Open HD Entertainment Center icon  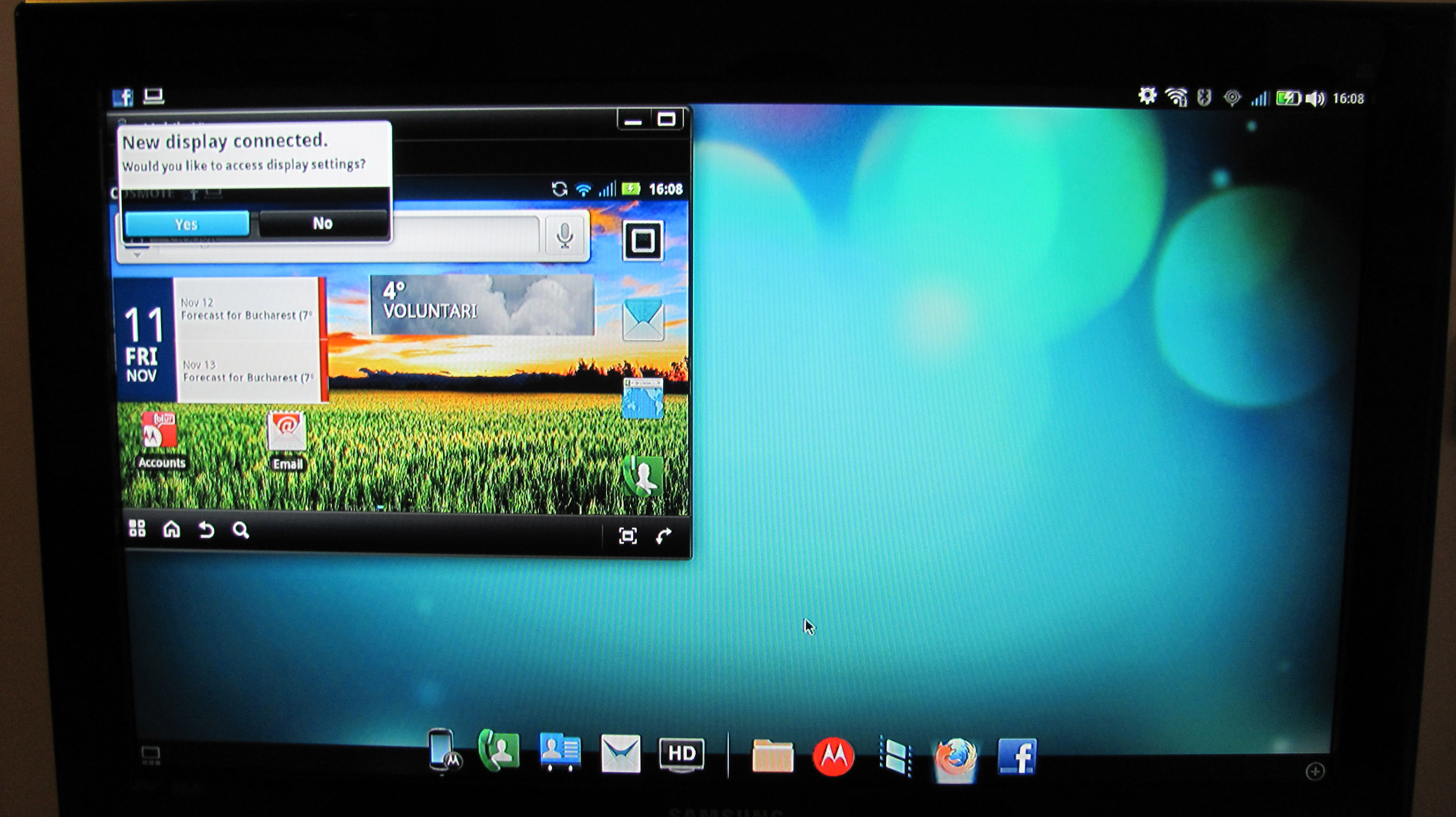click(x=682, y=754)
